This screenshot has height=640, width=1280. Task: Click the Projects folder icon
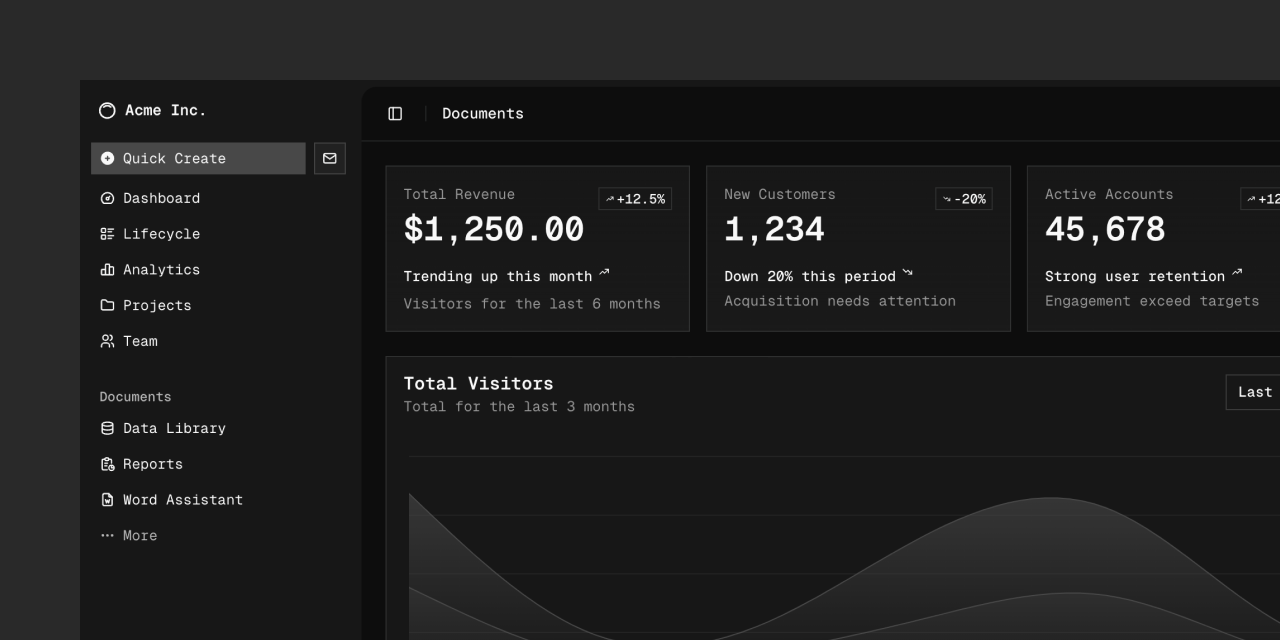click(x=107, y=305)
